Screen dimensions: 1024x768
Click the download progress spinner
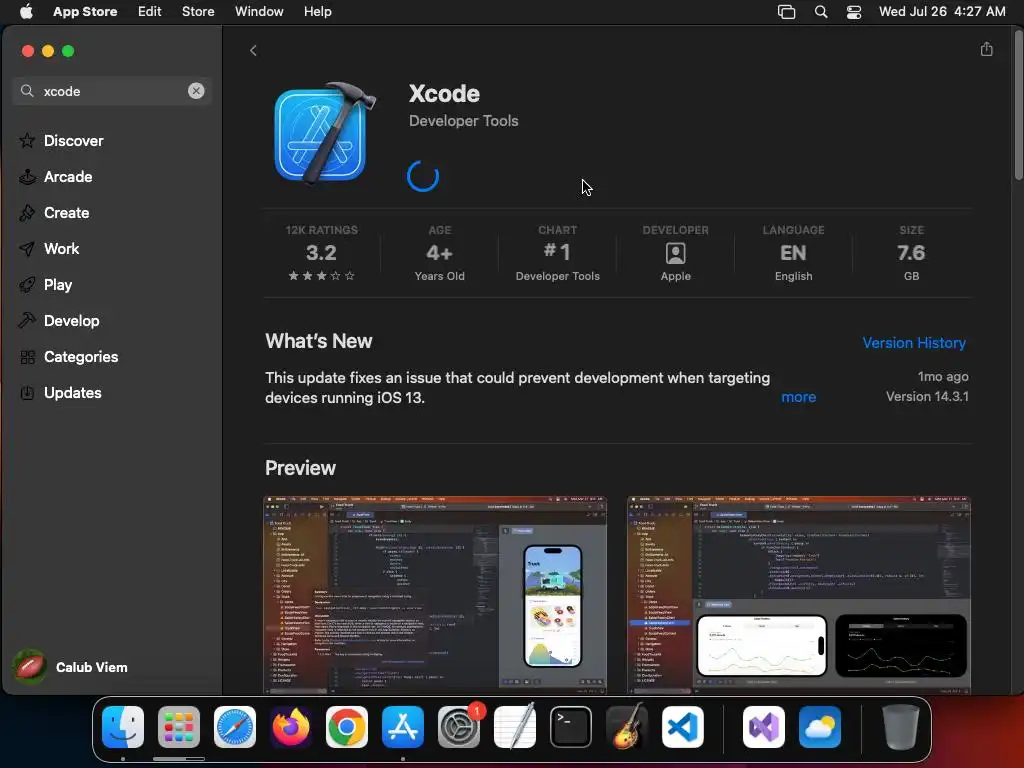pyautogui.click(x=423, y=176)
